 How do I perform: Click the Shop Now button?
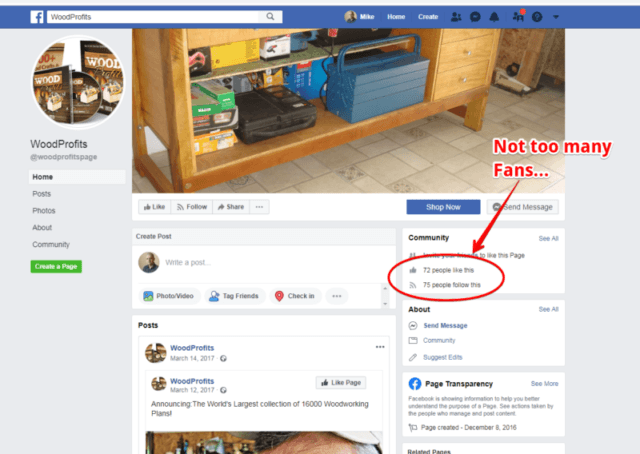pyautogui.click(x=443, y=207)
